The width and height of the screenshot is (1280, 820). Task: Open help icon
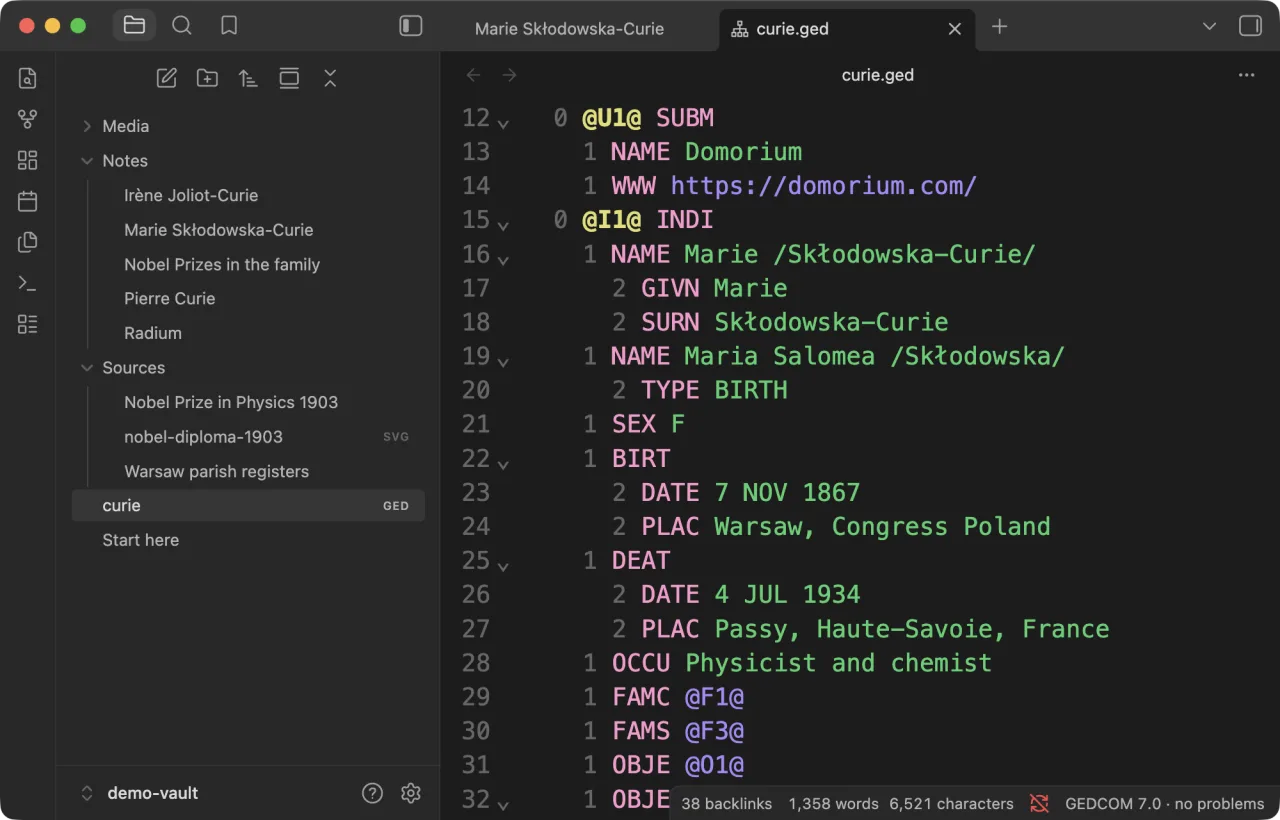(372, 793)
